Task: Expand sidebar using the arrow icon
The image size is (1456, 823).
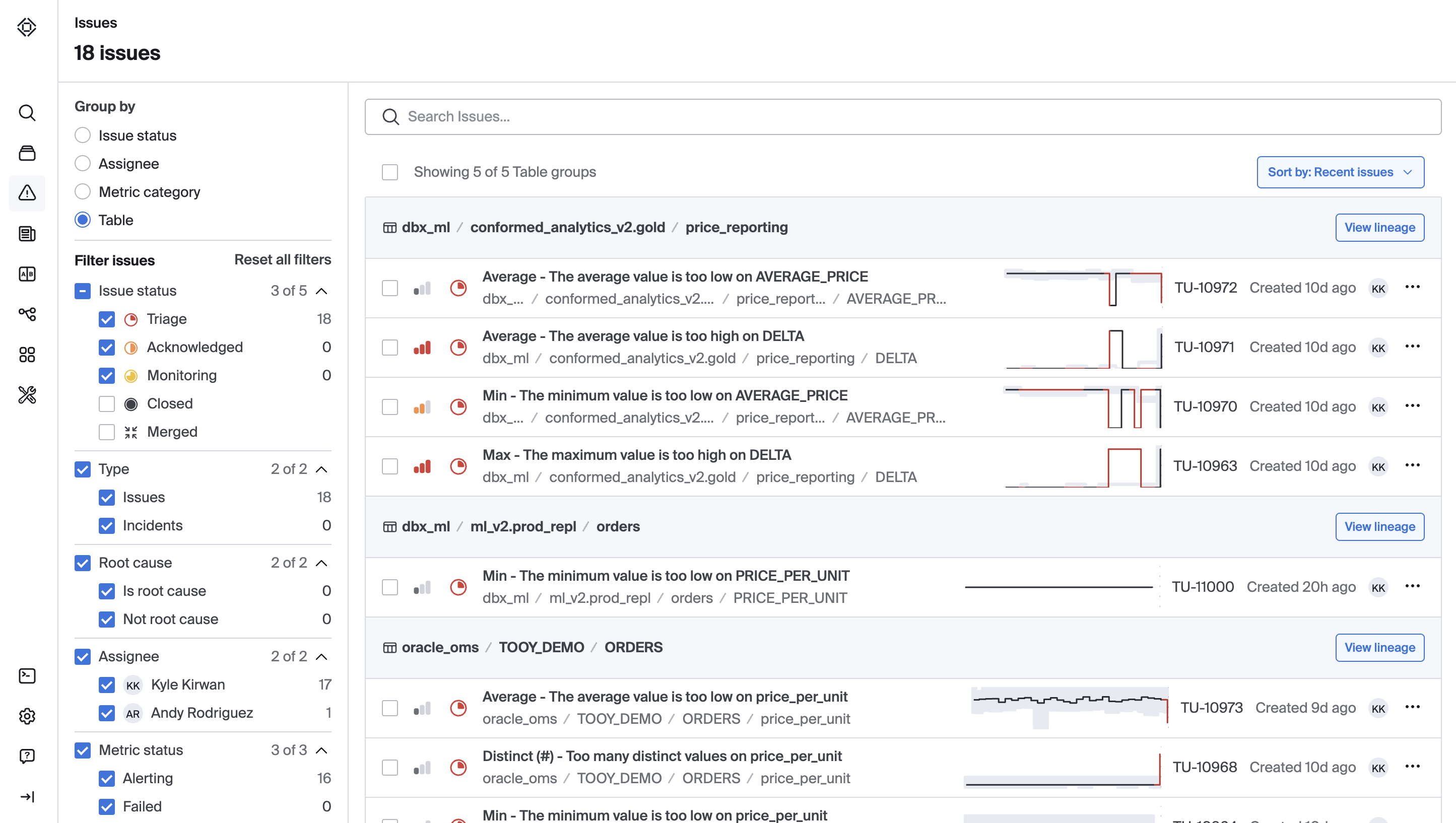Action: click(x=27, y=796)
